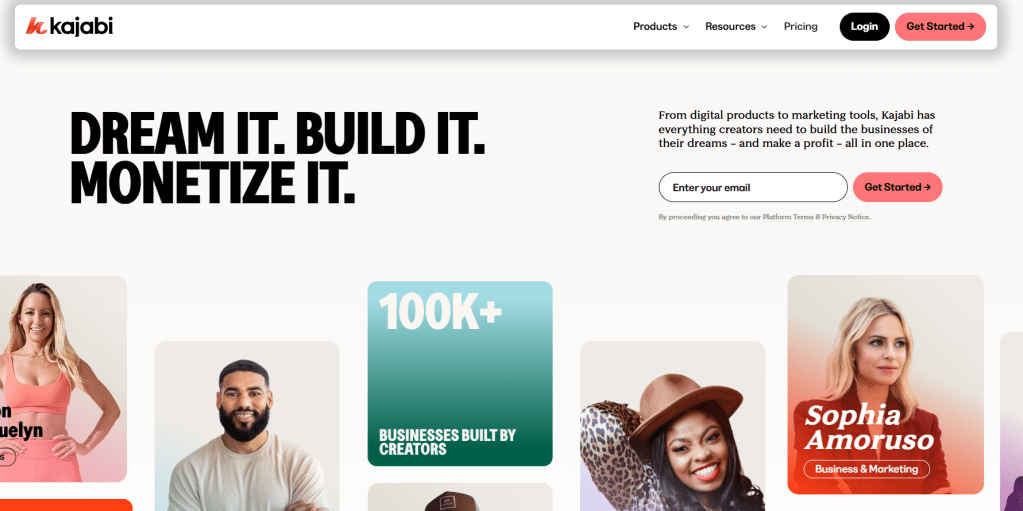Click the black Login button
Screen dimensions: 1023x511
pyautogui.click(x=864, y=27)
